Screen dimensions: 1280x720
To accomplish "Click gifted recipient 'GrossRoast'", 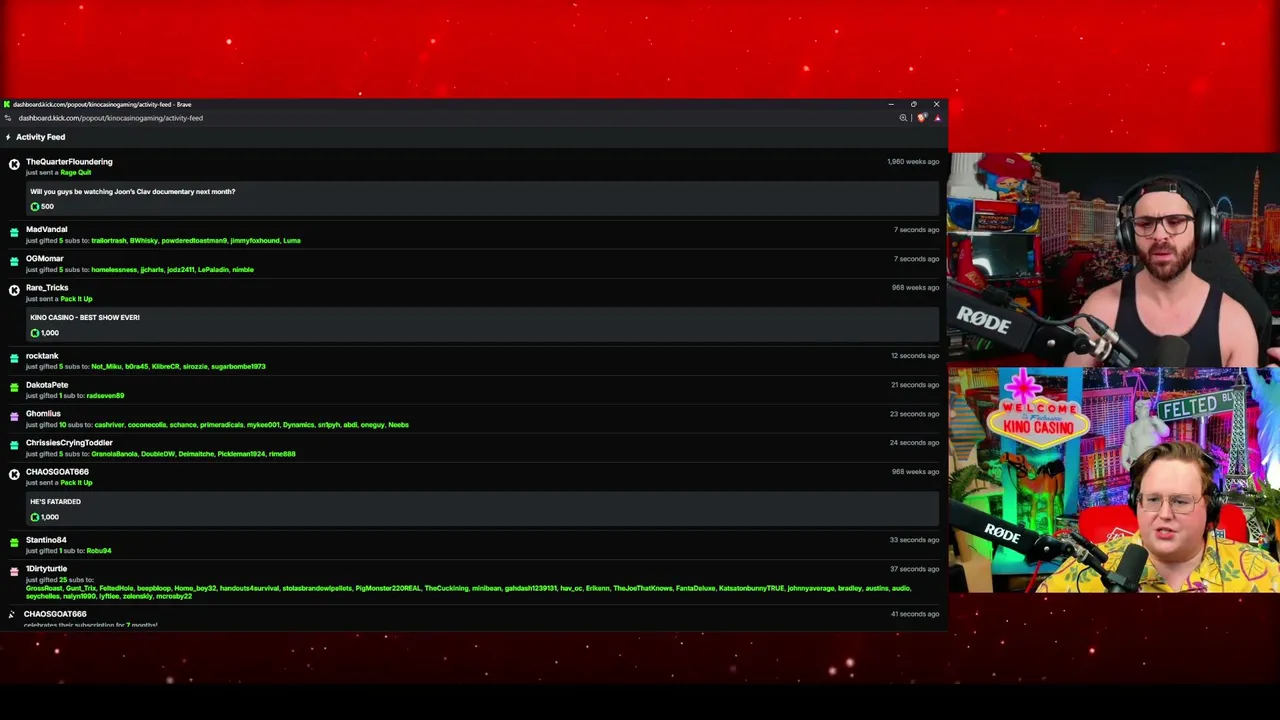I will tap(44, 589).
